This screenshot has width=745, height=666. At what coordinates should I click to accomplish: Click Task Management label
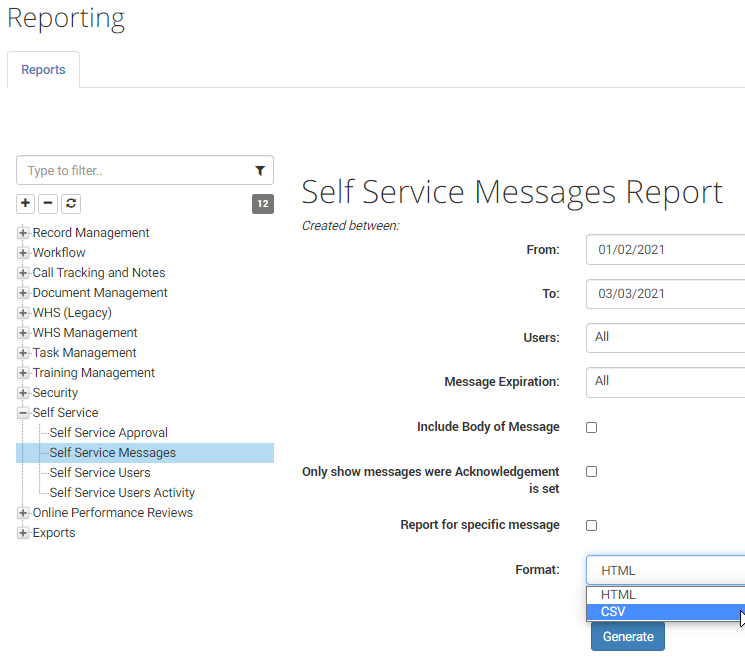click(85, 352)
